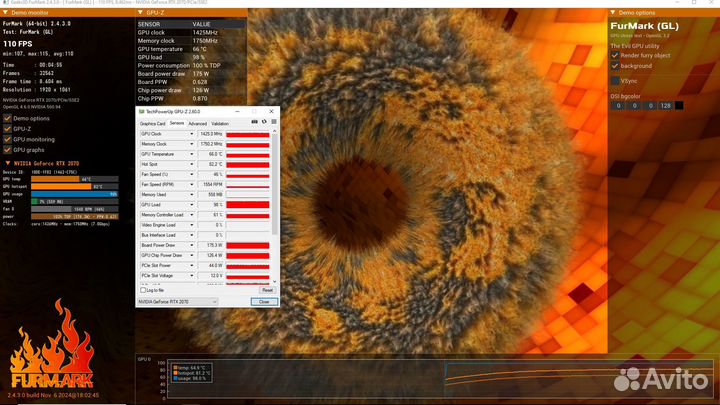
Task: Click the Bus Interface Load sensor label
Action: pos(158,235)
